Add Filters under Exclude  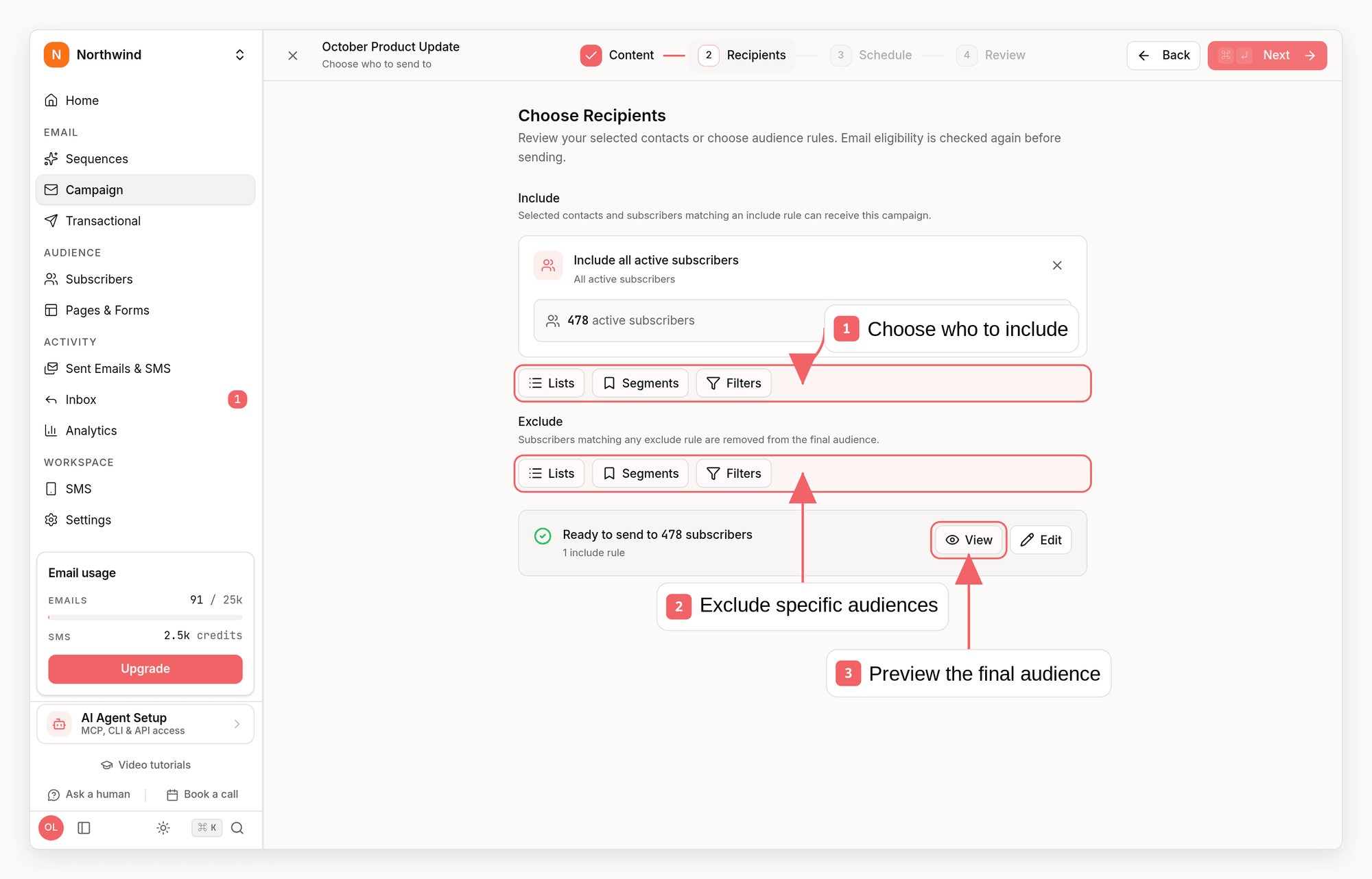pos(733,474)
